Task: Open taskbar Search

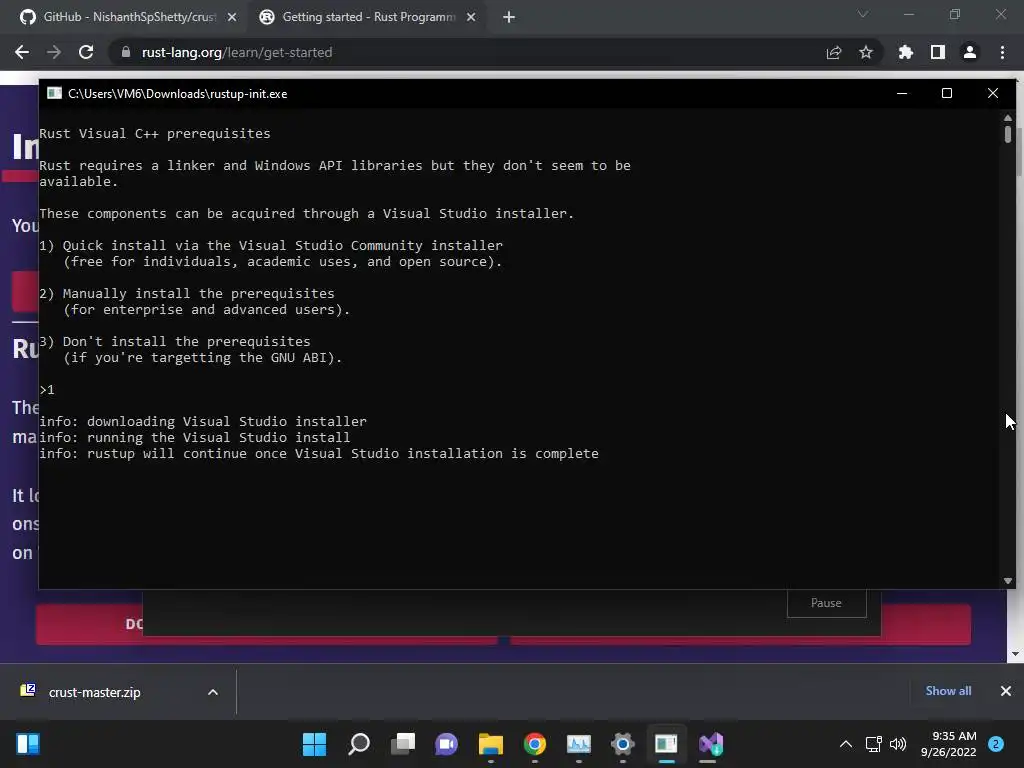Action: tap(359, 744)
